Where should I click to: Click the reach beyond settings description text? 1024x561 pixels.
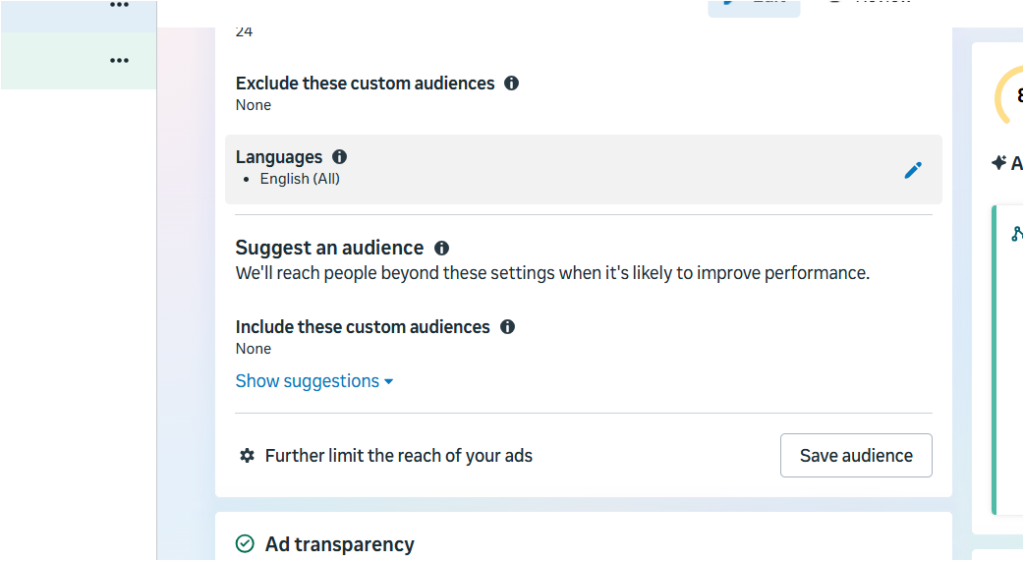point(552,273)
